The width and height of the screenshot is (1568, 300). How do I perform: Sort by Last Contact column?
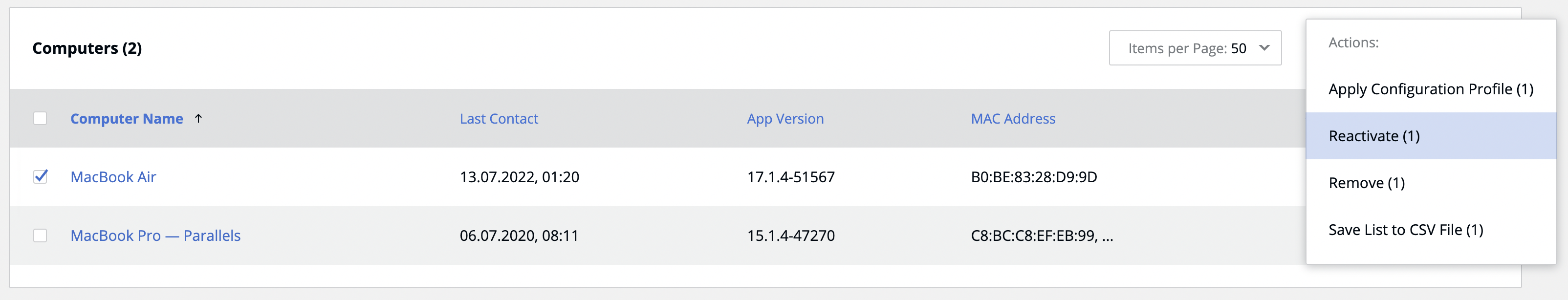499,119
